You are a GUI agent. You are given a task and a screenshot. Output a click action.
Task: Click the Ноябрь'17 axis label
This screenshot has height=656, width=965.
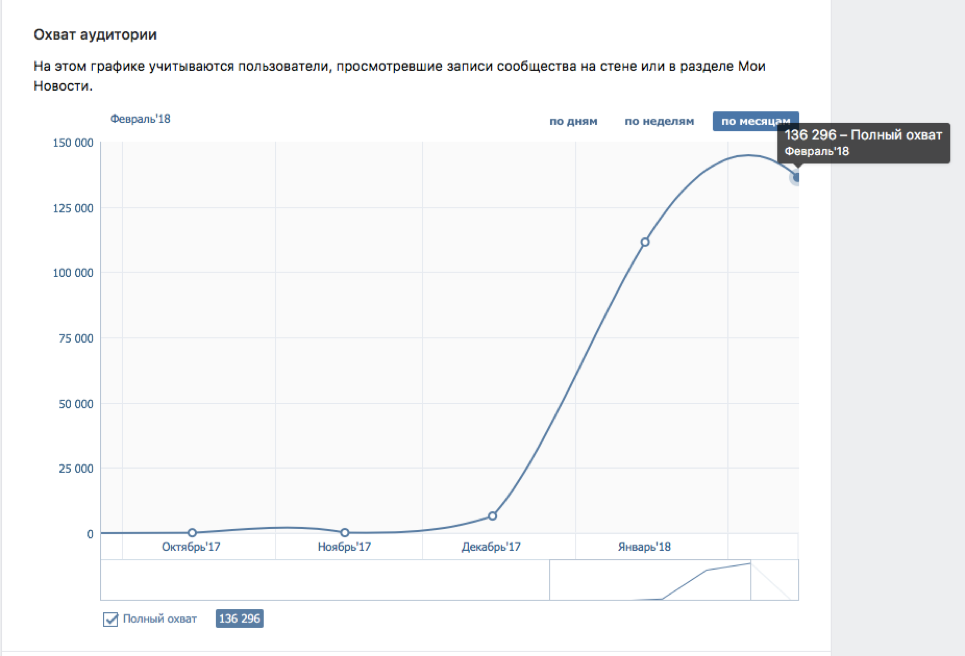point(344,547)
